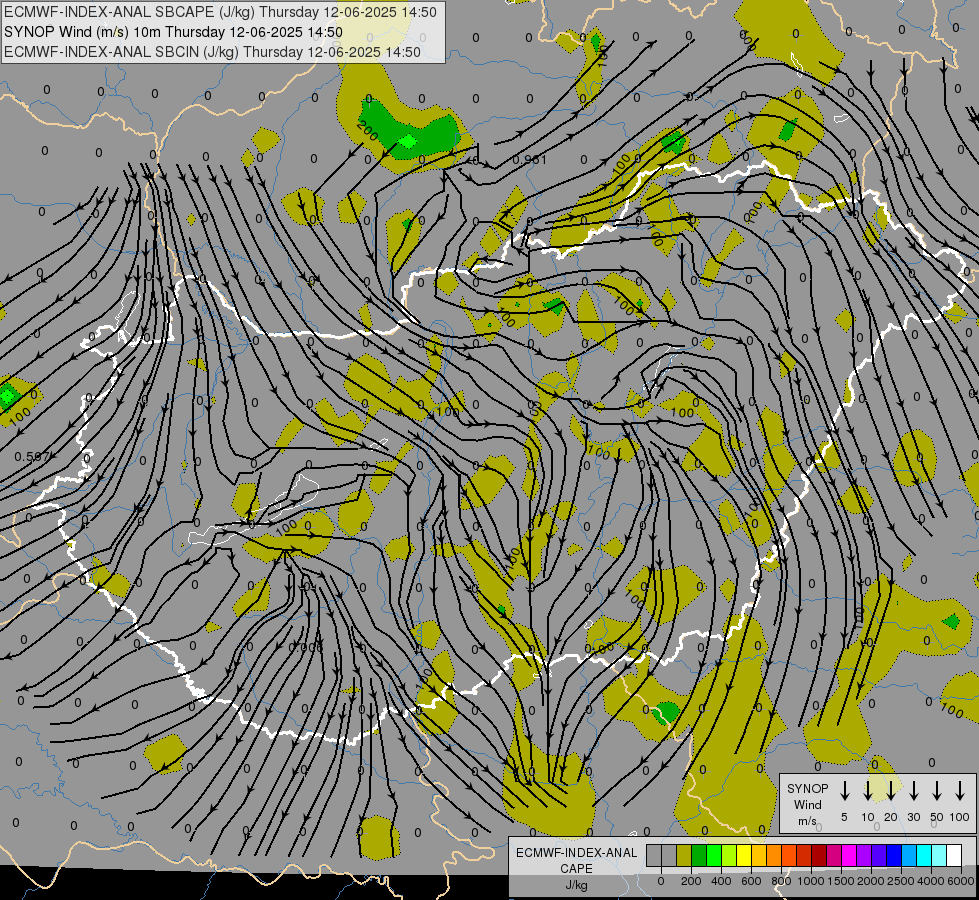The image size is (979, 900).
Task: Click the 4000 value under the color scale
Action: (931, 881)
